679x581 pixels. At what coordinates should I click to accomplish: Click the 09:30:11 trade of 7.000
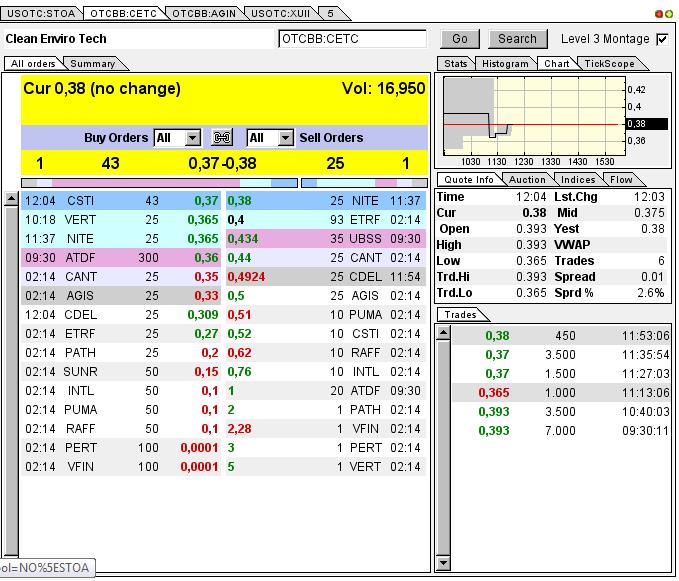561,431
